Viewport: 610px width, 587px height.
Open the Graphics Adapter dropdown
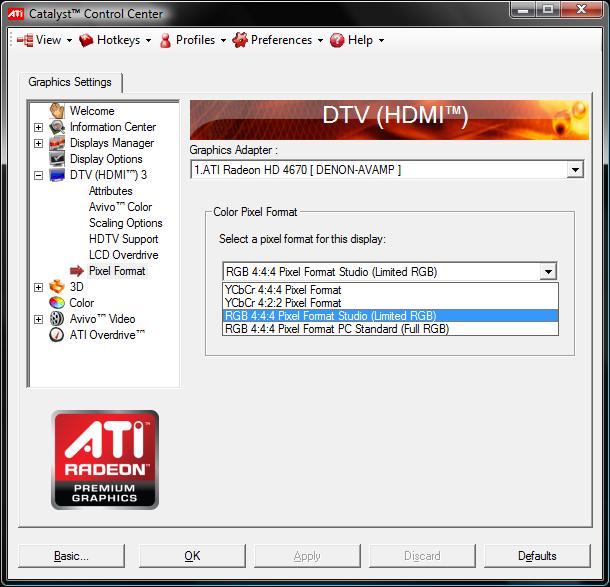(574, 170)
